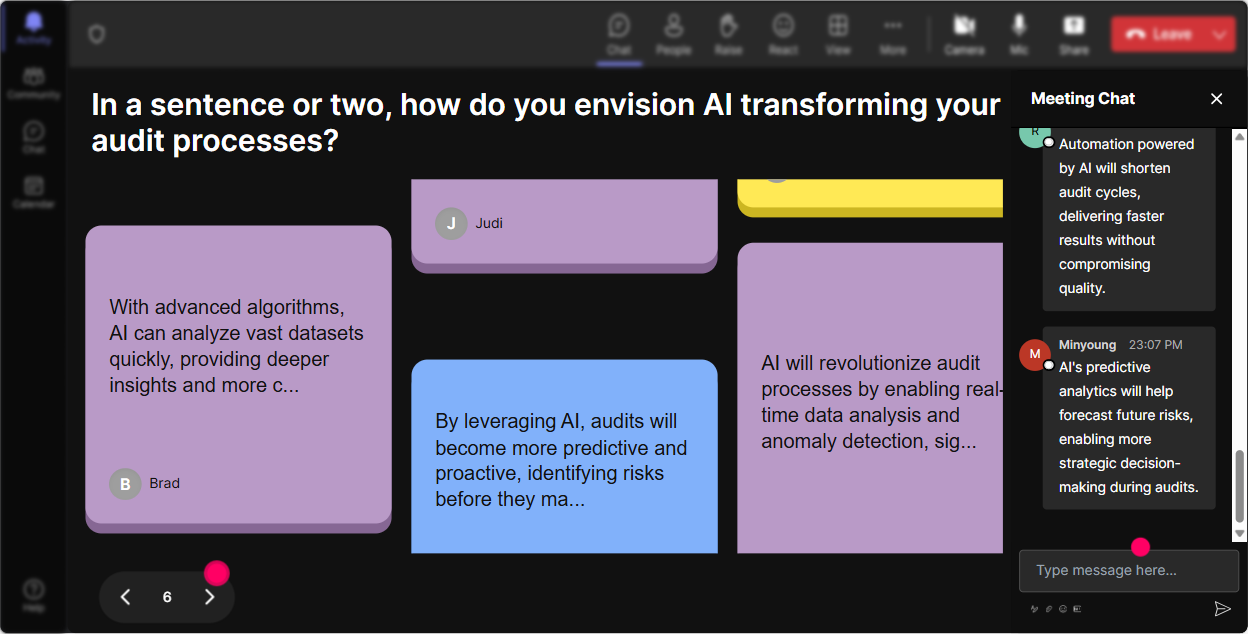Open Help in the left sidebar
The width and height of the screenshot is (1248, 634).
click(x=33, y=595)
